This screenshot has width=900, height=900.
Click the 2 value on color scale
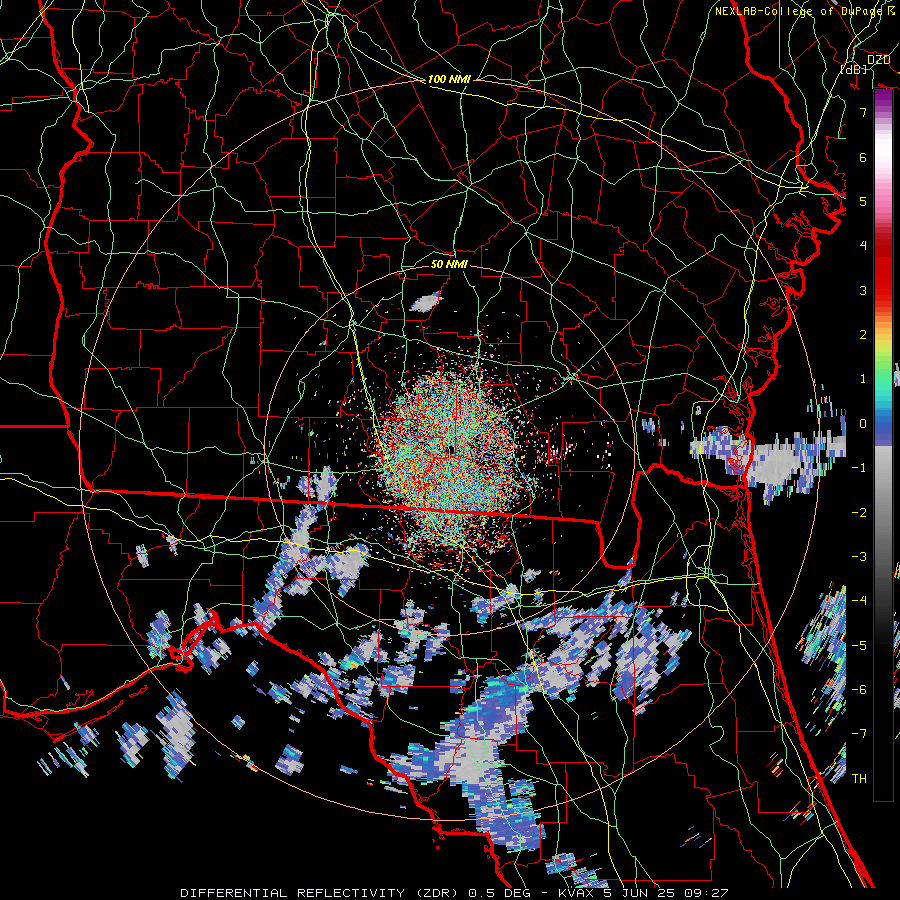pos(863,335)
